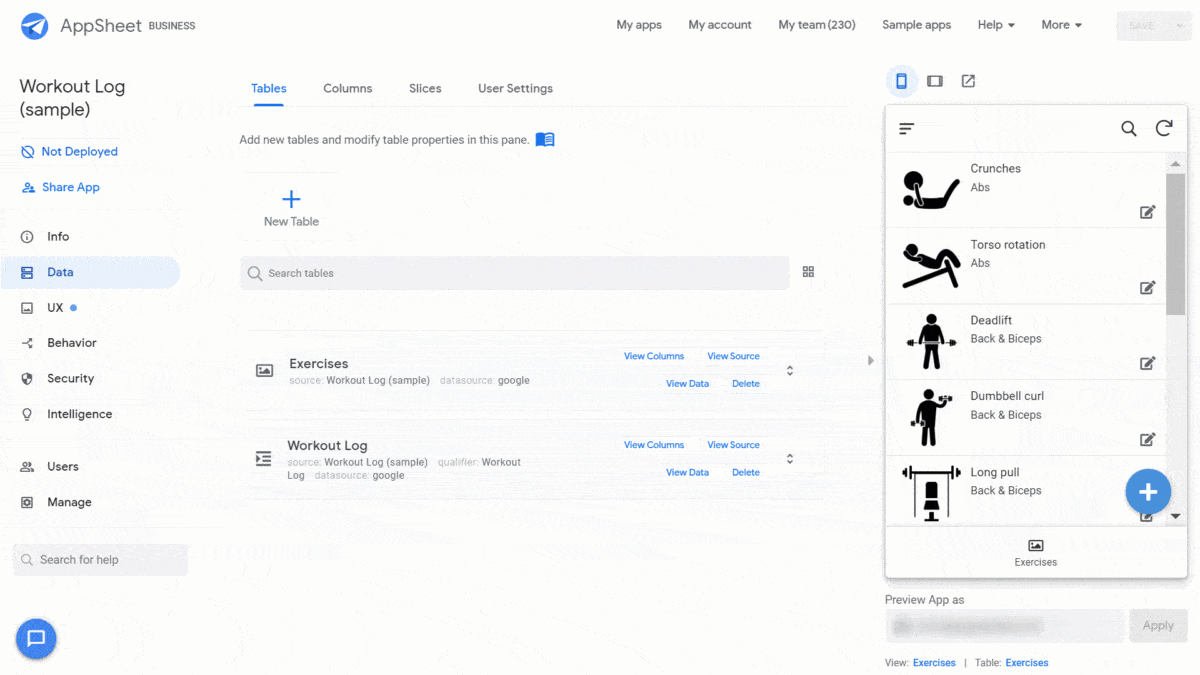
Task: Select the tablet preview icon
Action: pyautogui.click(x=935, y=81)
